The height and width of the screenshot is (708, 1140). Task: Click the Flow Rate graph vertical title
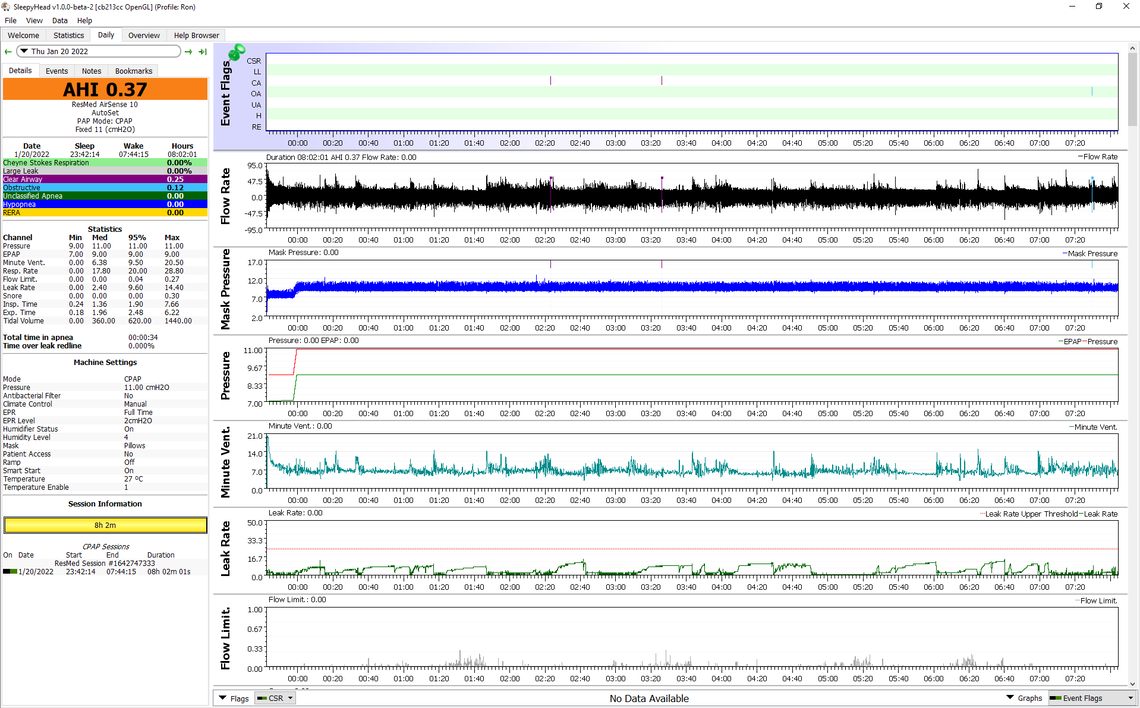(x=225, y=196)
